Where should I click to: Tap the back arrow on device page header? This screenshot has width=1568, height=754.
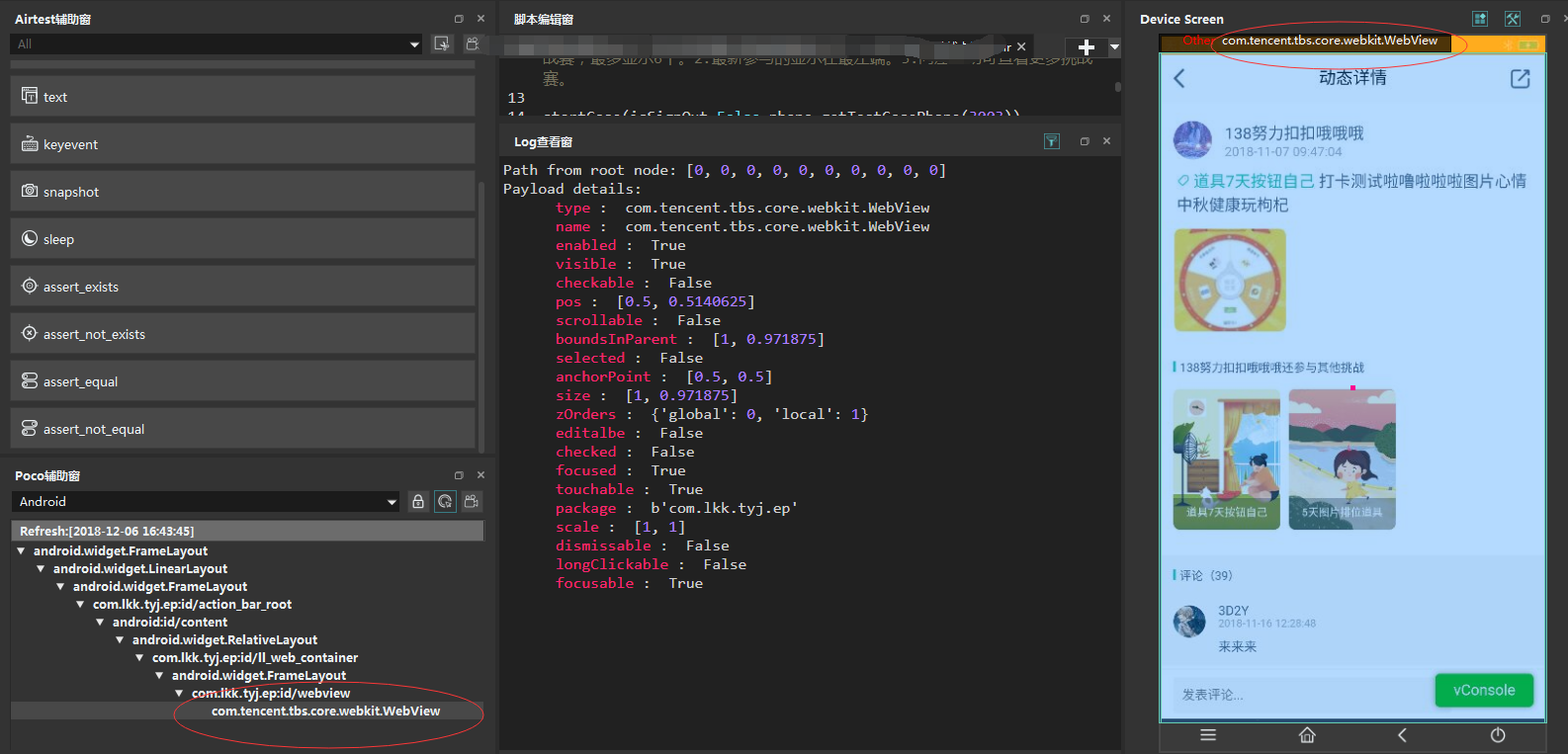pyautogui.click(x=1178, y=78)
